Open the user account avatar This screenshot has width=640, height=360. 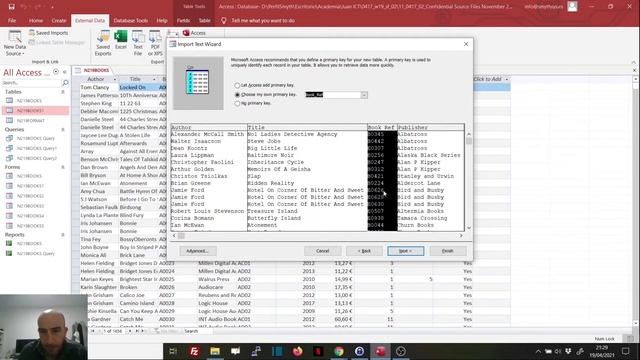(572, 7)
